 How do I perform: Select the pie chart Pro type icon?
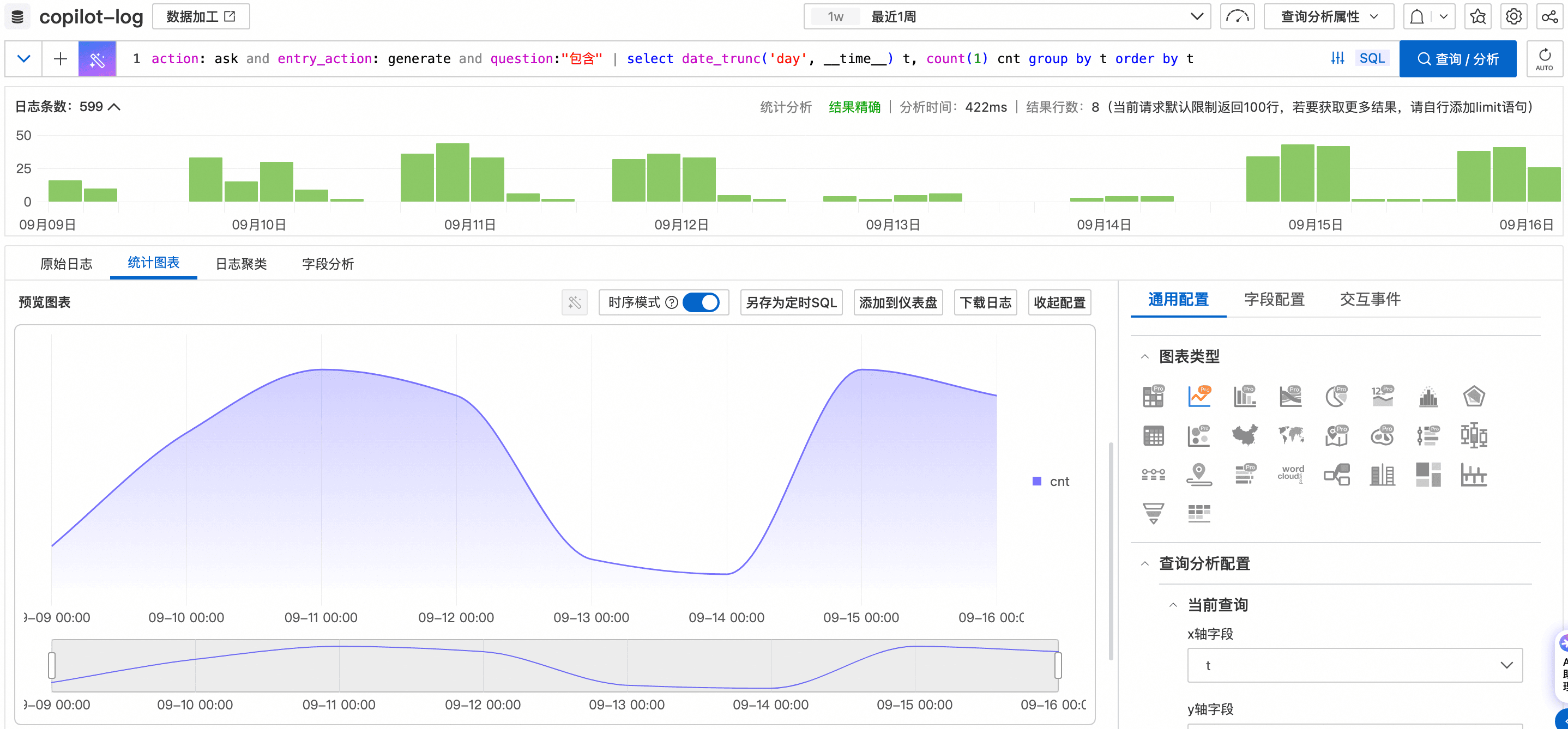1336,397
